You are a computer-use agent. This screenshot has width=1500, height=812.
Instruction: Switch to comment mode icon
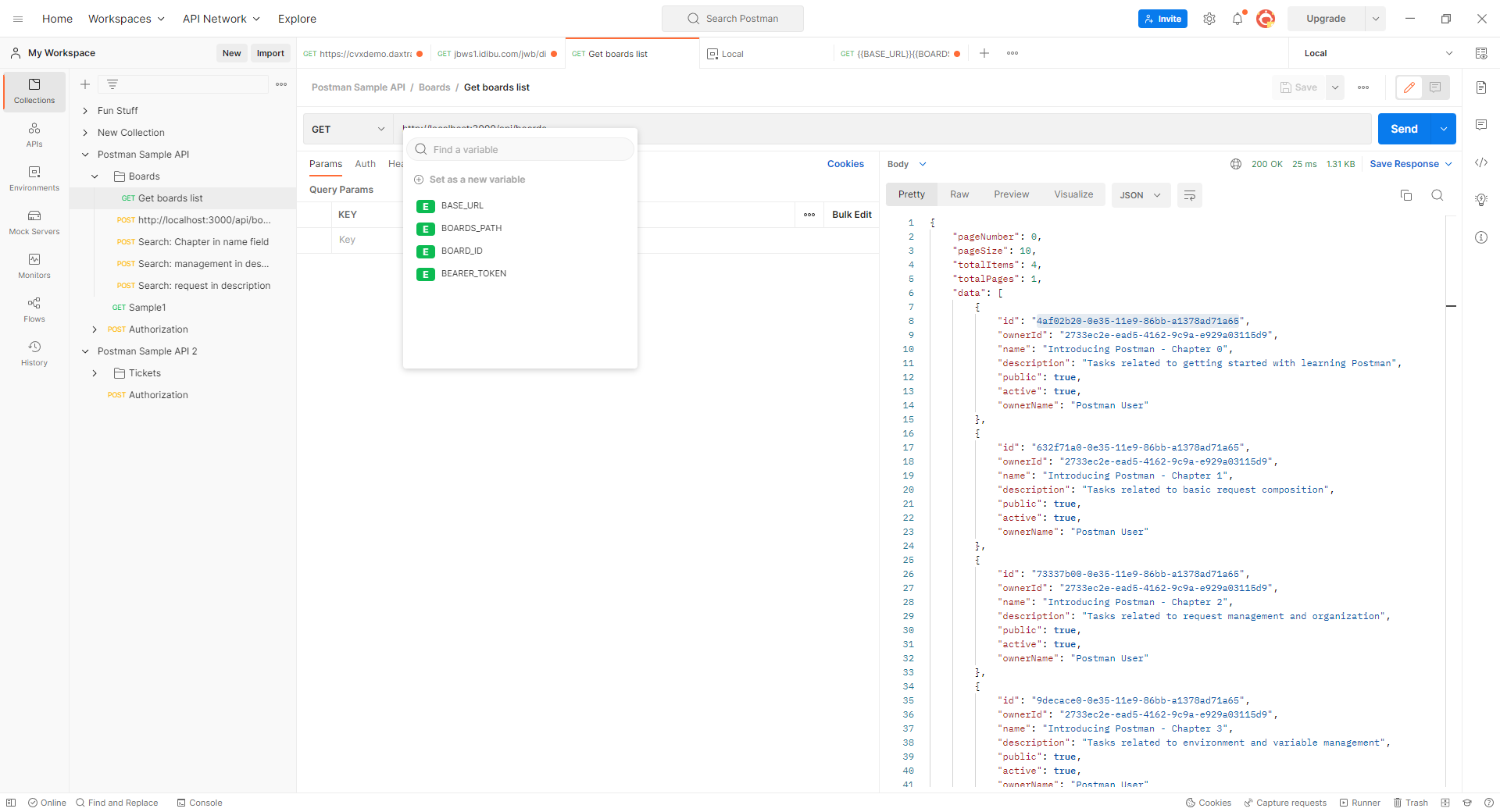(x=1435, y=87)
